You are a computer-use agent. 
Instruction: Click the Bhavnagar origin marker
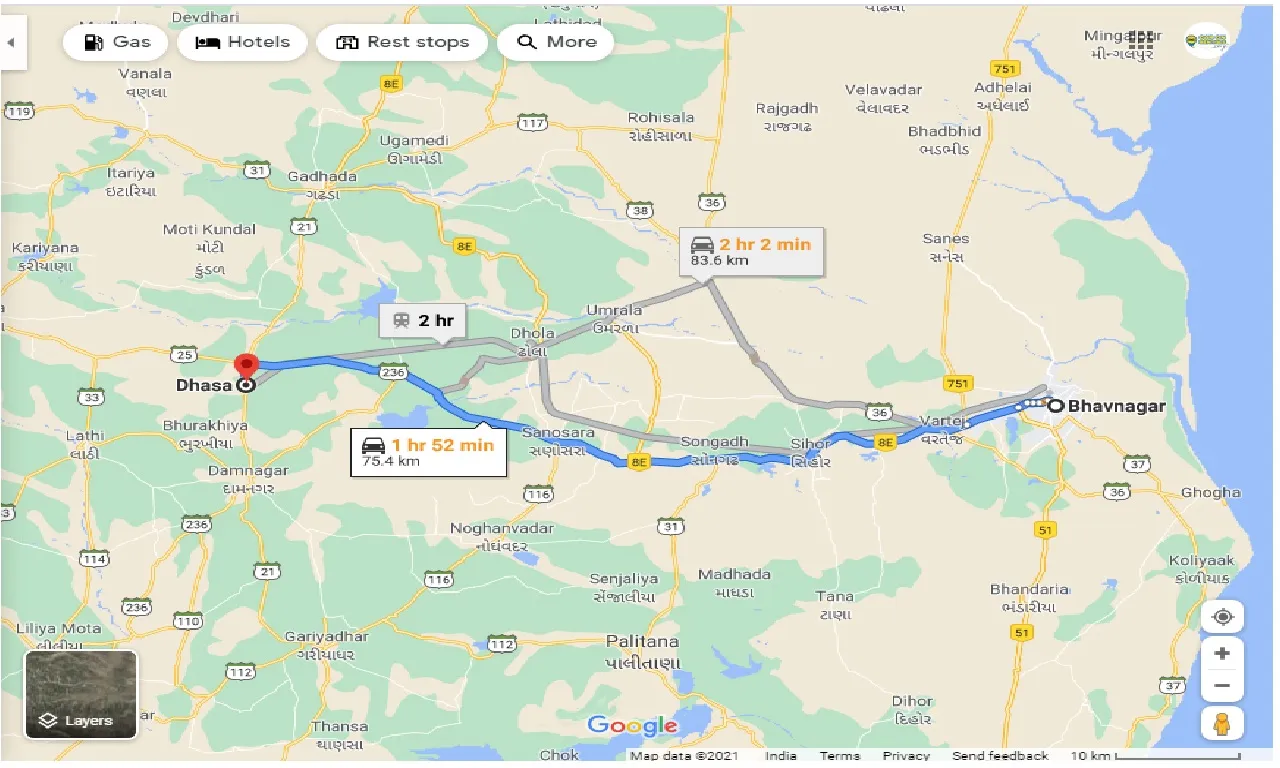(1054, 405)
